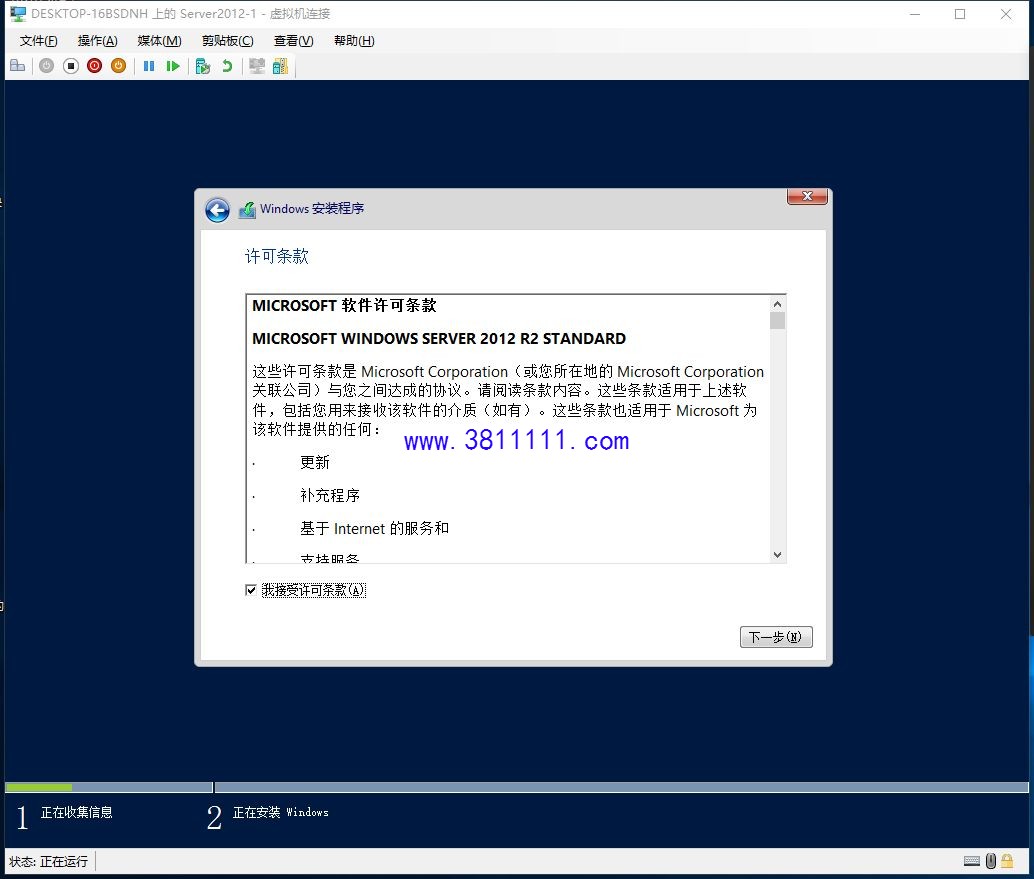Click the mouse status icon
This screenshot has width=1034, height=879.
point(990,861)
